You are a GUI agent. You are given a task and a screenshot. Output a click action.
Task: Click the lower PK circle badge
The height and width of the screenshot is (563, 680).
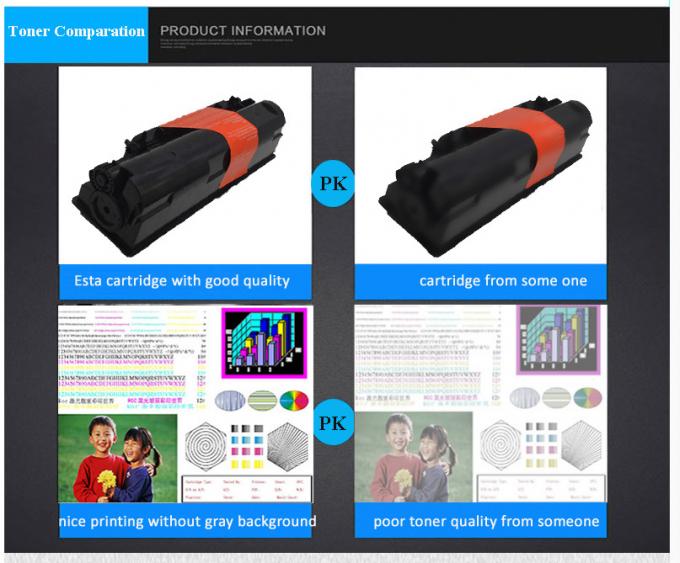click(x=333, y=422)
